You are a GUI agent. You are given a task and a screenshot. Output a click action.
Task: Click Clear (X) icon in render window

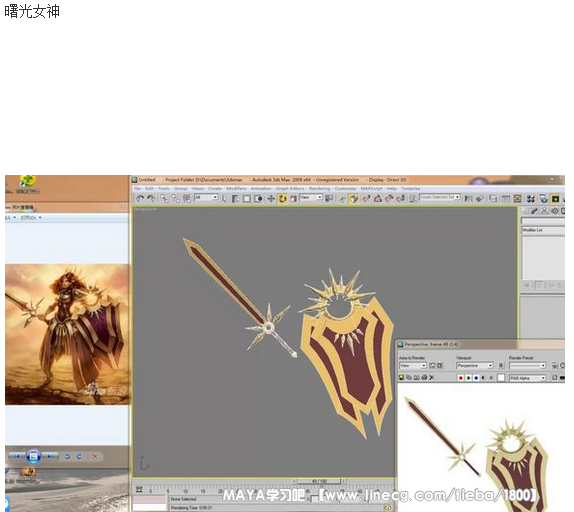(432, 377)
